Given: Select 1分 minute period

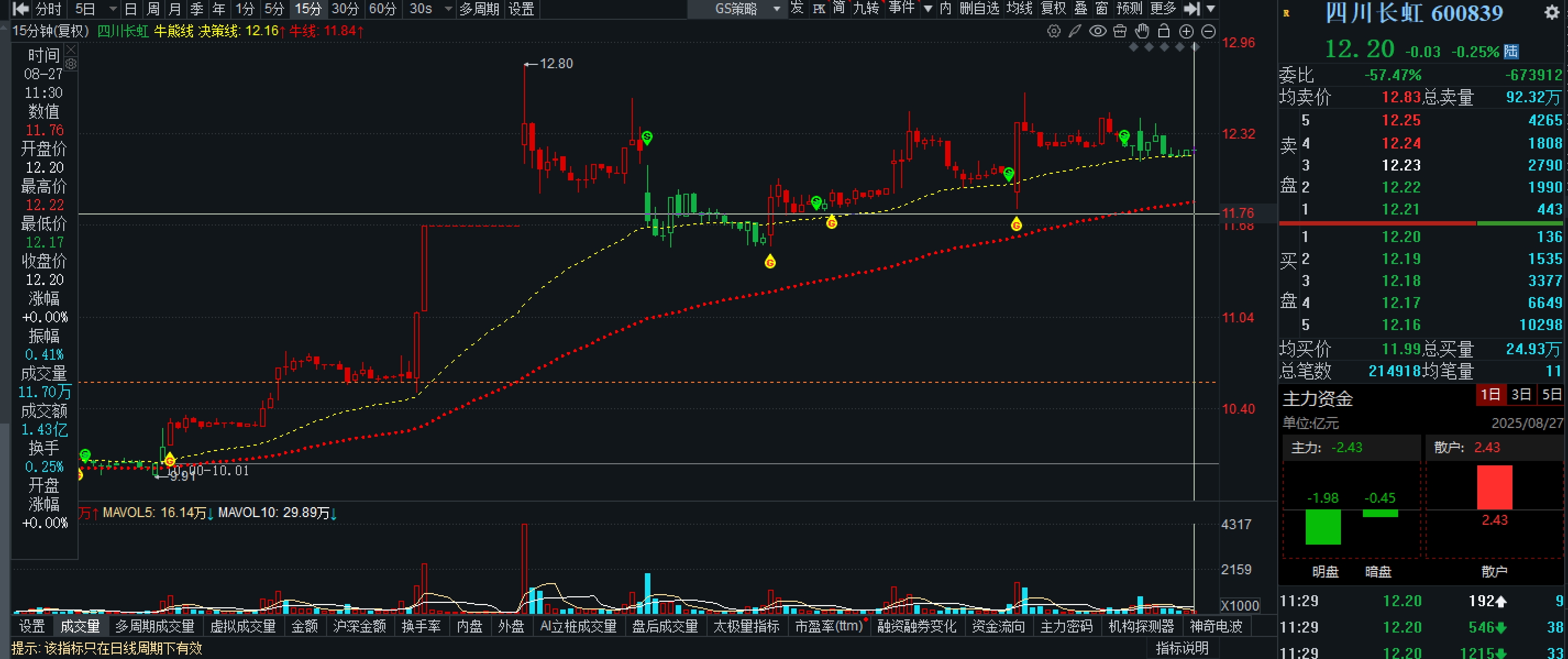Looking at the screenshot, I should (245, 9).
